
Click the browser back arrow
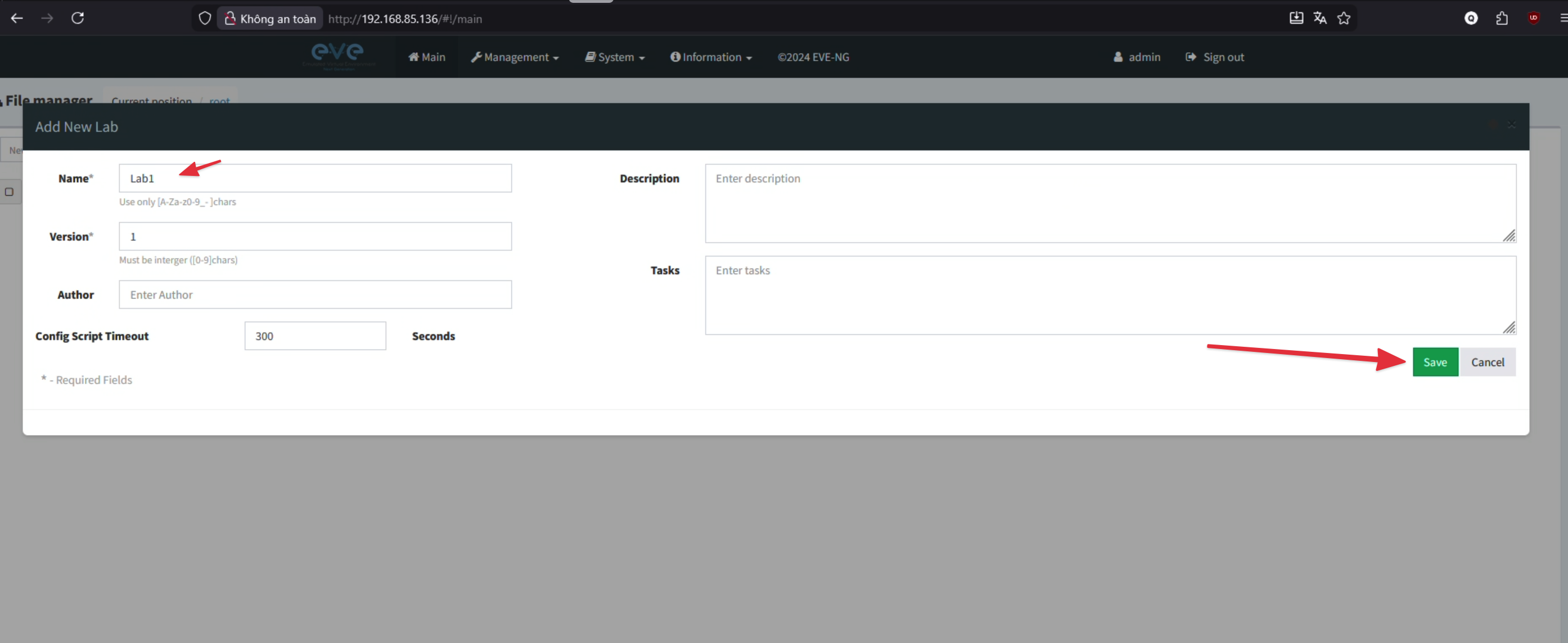point(17,18)
